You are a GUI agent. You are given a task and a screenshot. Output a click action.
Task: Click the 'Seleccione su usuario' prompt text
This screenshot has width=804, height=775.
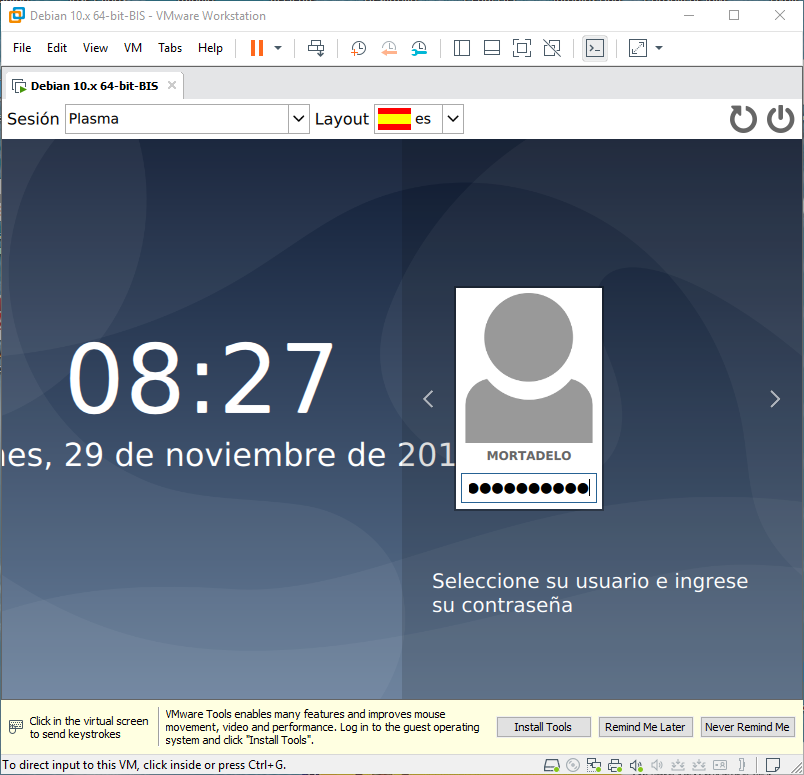point(590,593)
